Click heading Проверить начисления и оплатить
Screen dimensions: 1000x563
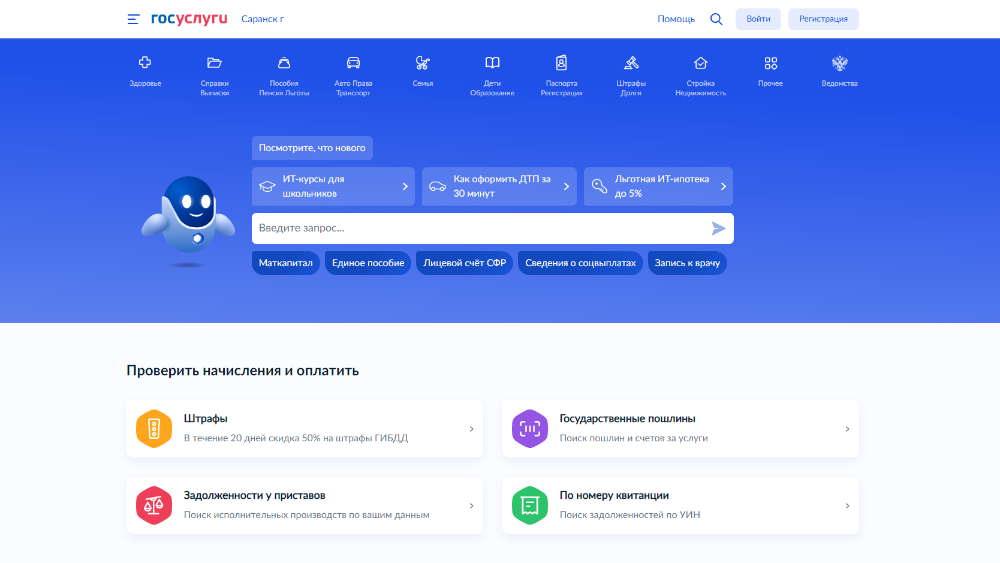pos(242,370)
